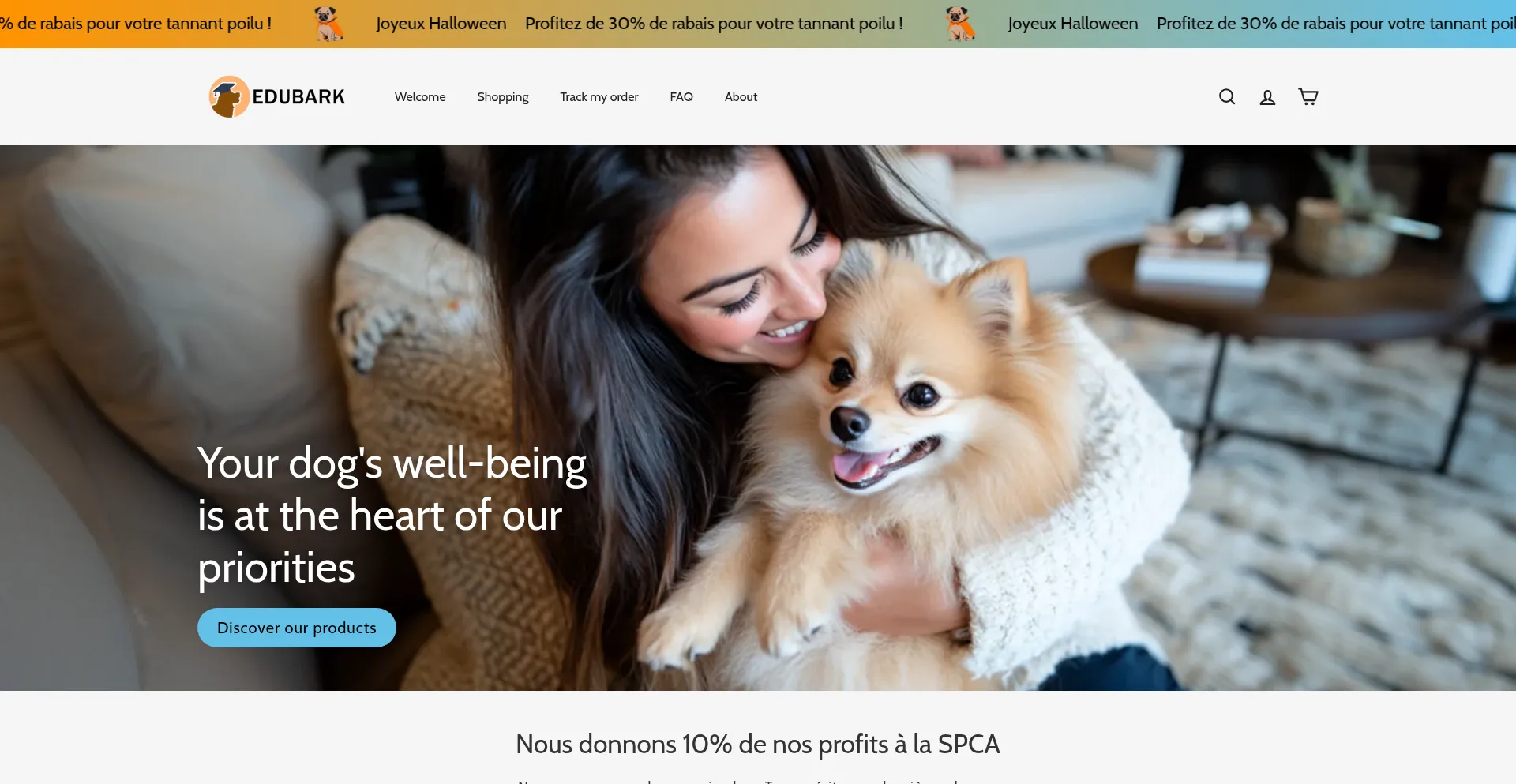1516x784 pixels.
Task: Click the first Joyeux Halloween banner text
Action: [441, 24]
